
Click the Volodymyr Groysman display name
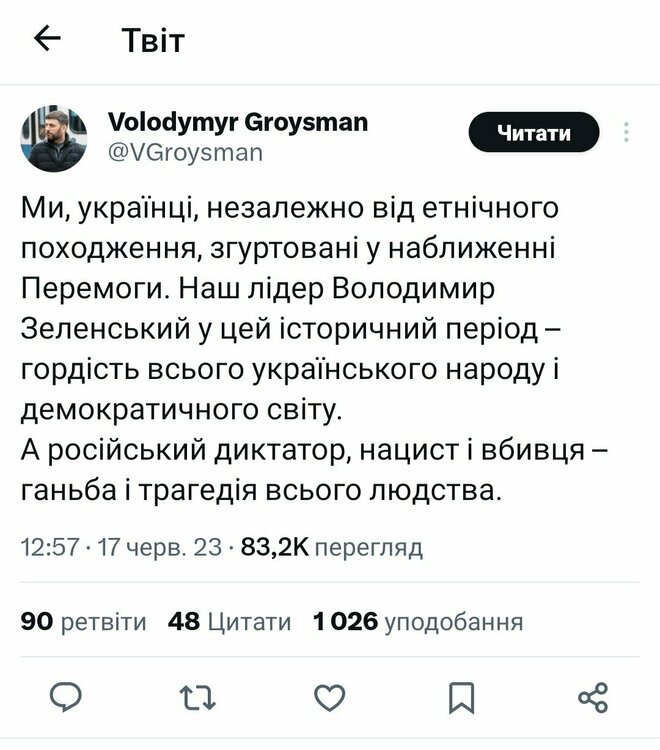pos(237,123)
